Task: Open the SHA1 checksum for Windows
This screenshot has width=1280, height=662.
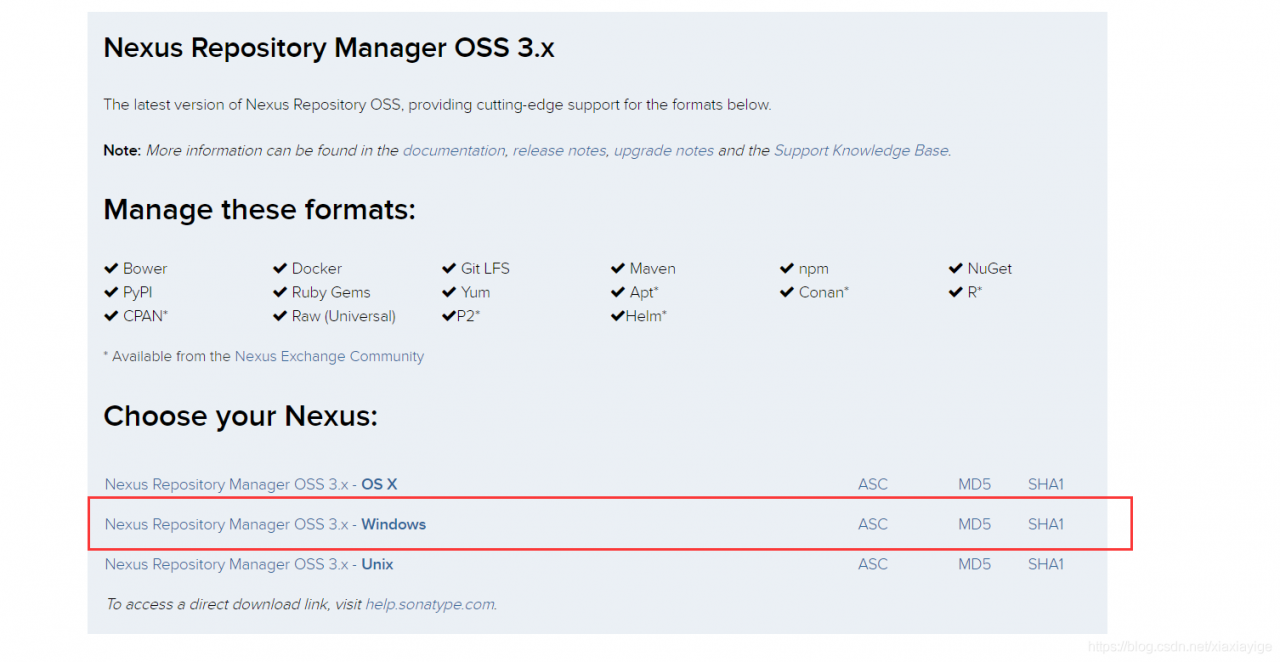Action: pos(1046,524)
